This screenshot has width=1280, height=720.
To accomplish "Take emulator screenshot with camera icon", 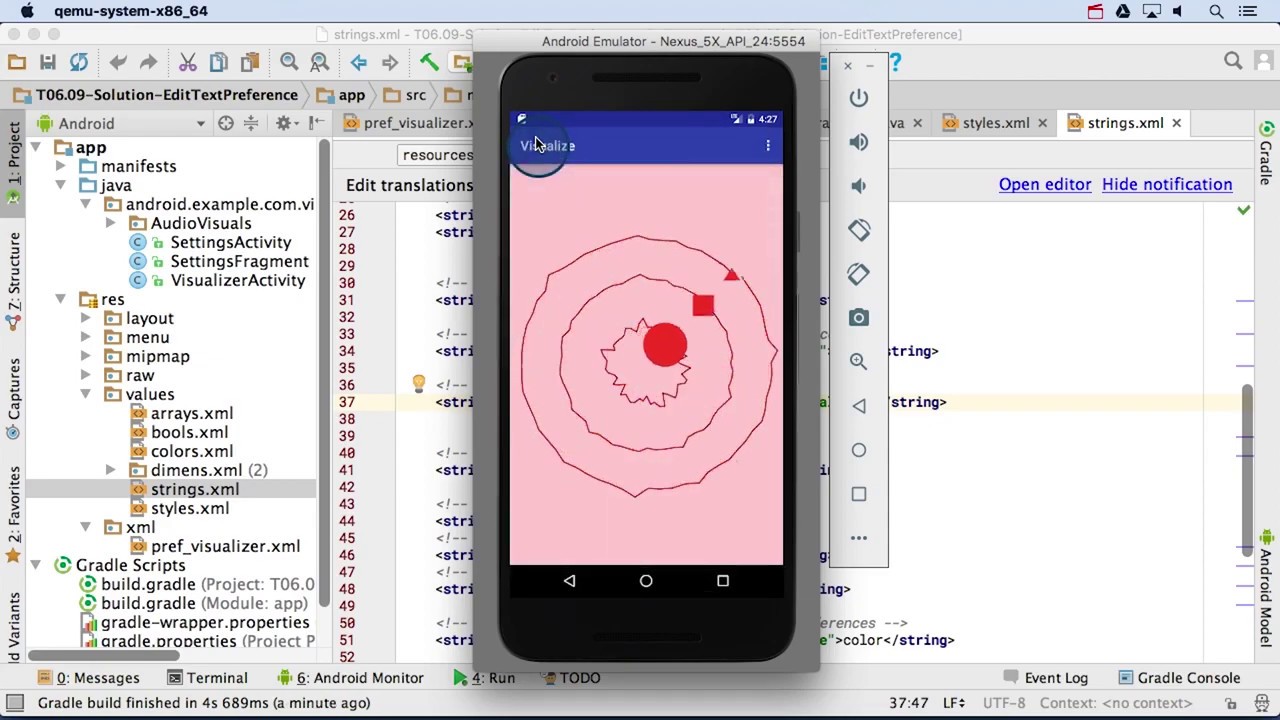I will coord(859,318).
